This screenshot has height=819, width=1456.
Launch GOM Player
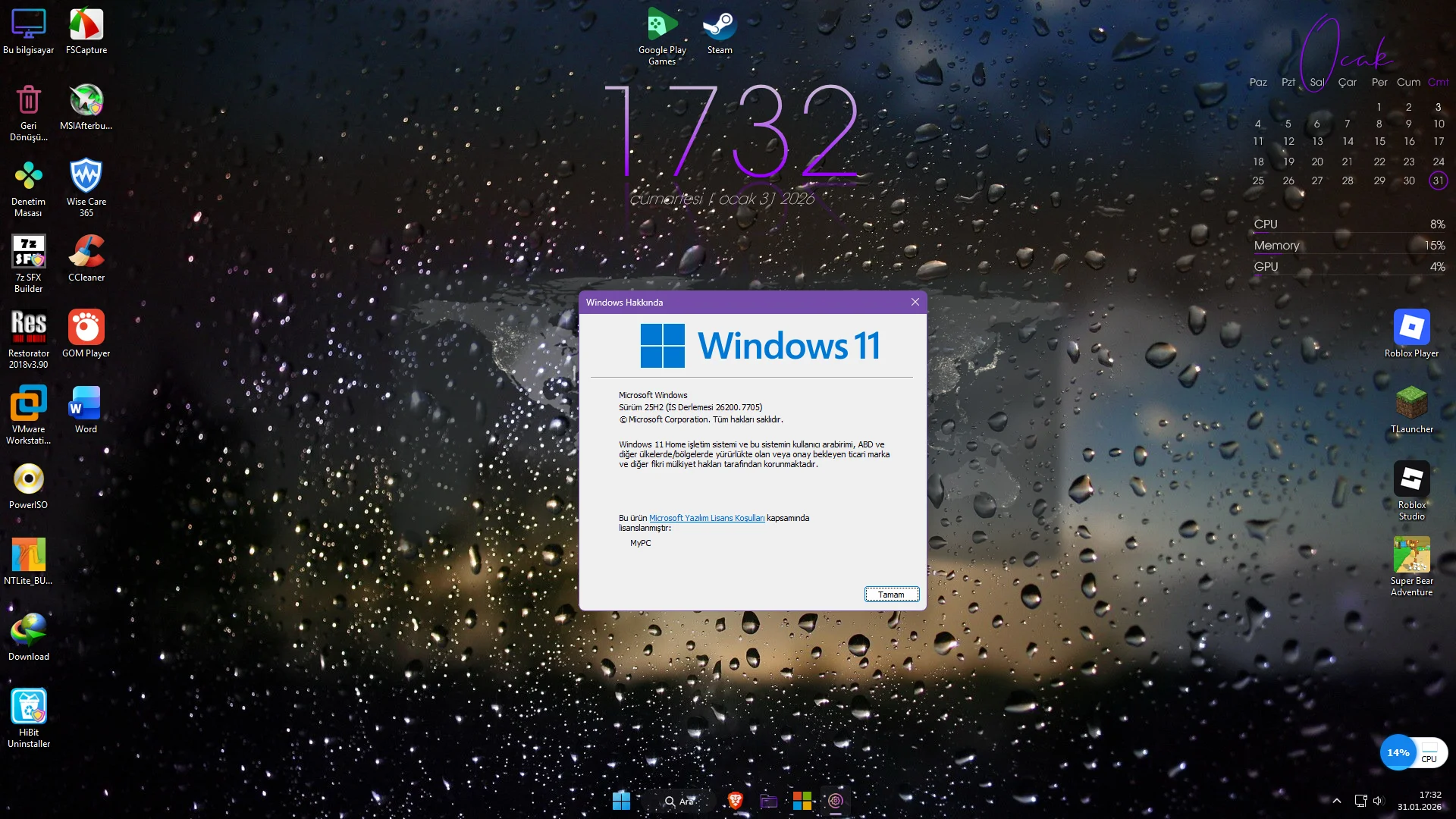[86, 328]
